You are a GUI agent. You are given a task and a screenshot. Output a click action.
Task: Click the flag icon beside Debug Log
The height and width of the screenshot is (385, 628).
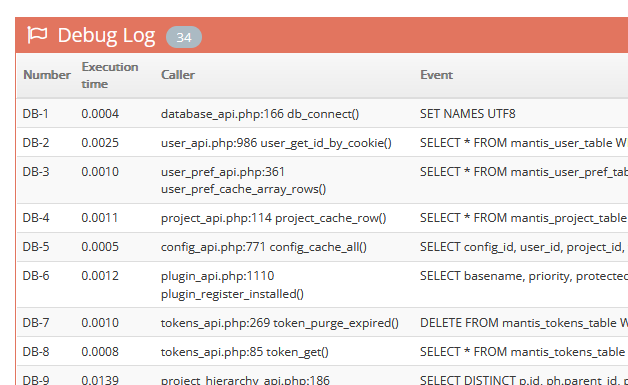tap(37, 35)
